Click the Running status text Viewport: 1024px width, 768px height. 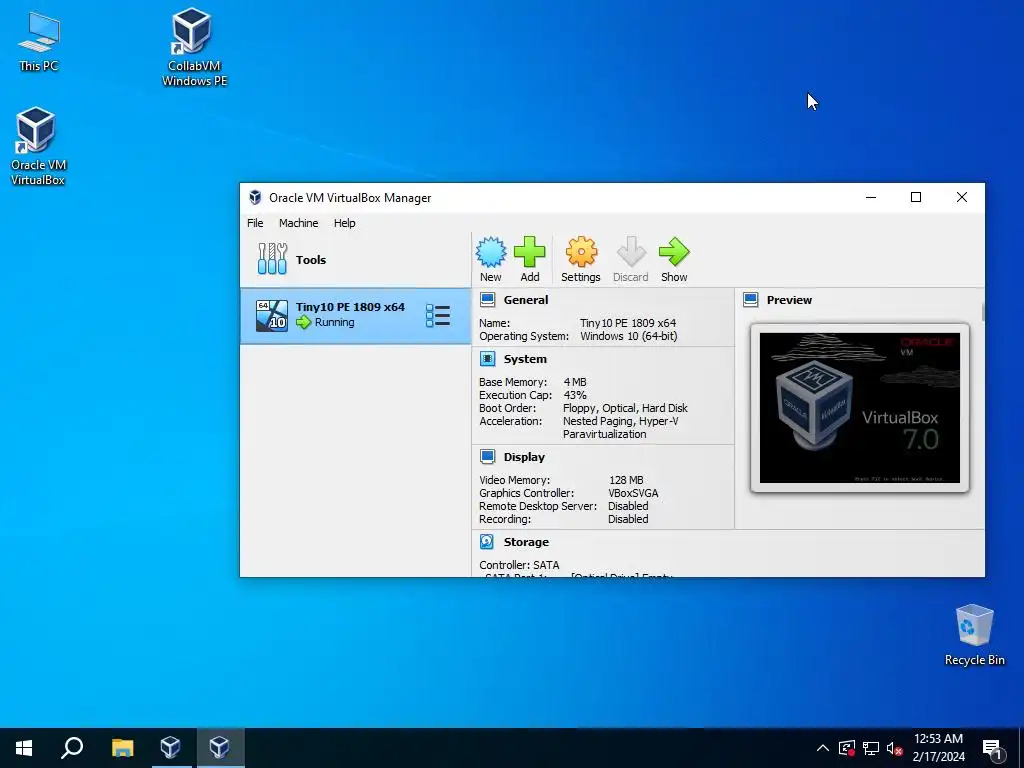(x=334, y=322)
